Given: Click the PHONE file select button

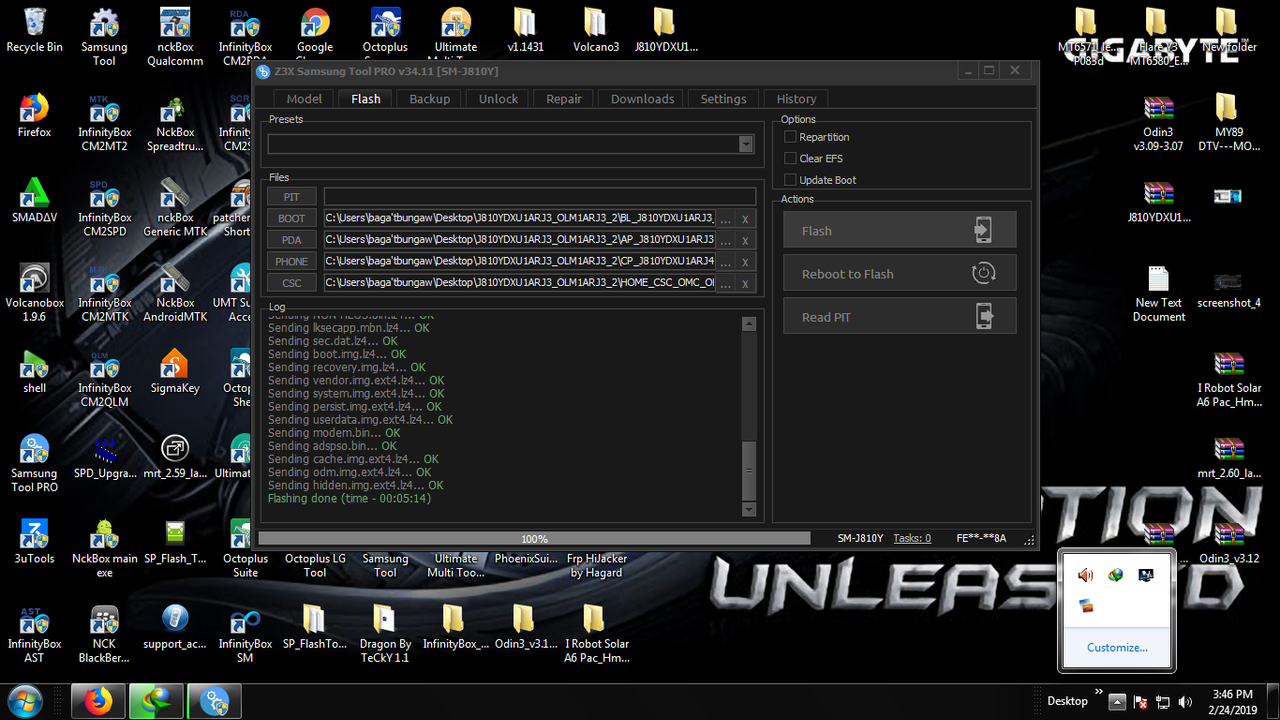Looking at the screenshot, I should (x=292, y=261).
